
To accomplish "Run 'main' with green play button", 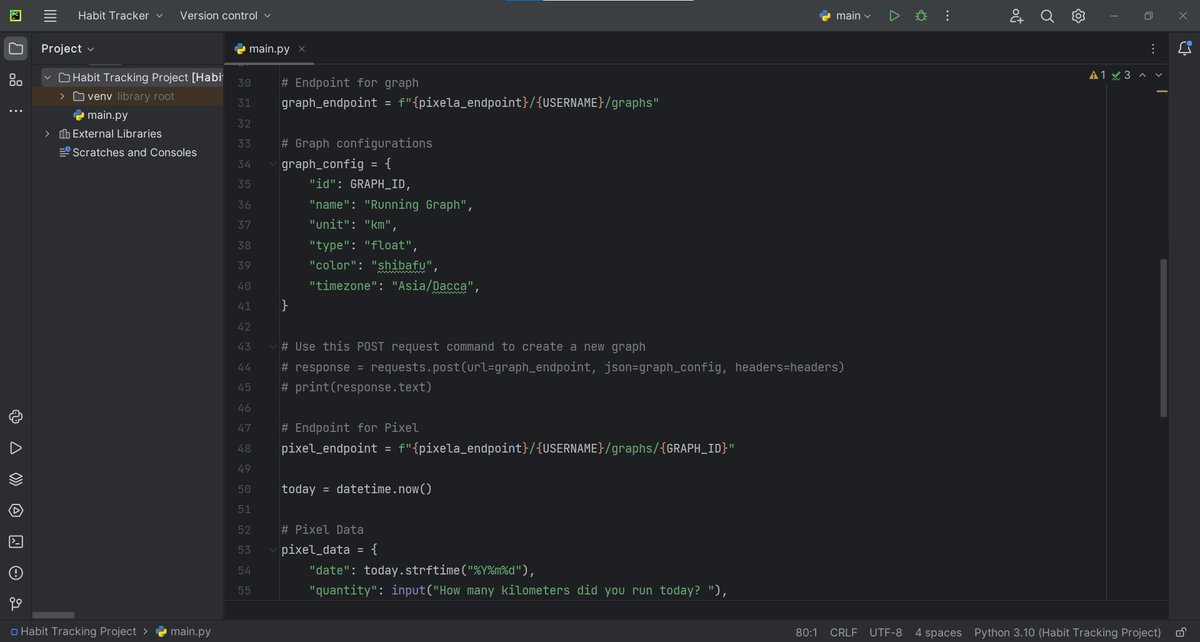I will (894, 16).
